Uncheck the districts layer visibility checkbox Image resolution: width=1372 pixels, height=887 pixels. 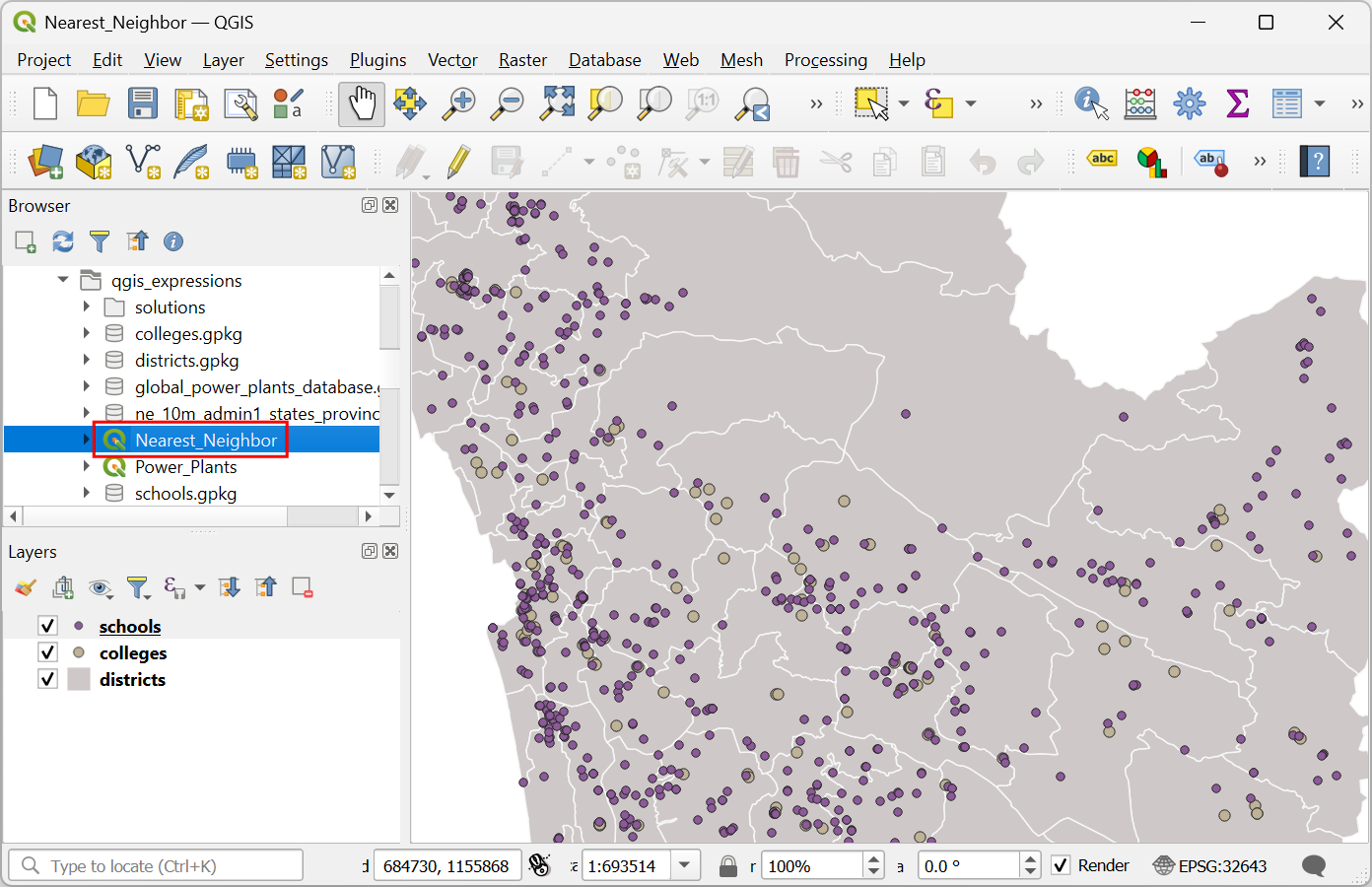47,679
